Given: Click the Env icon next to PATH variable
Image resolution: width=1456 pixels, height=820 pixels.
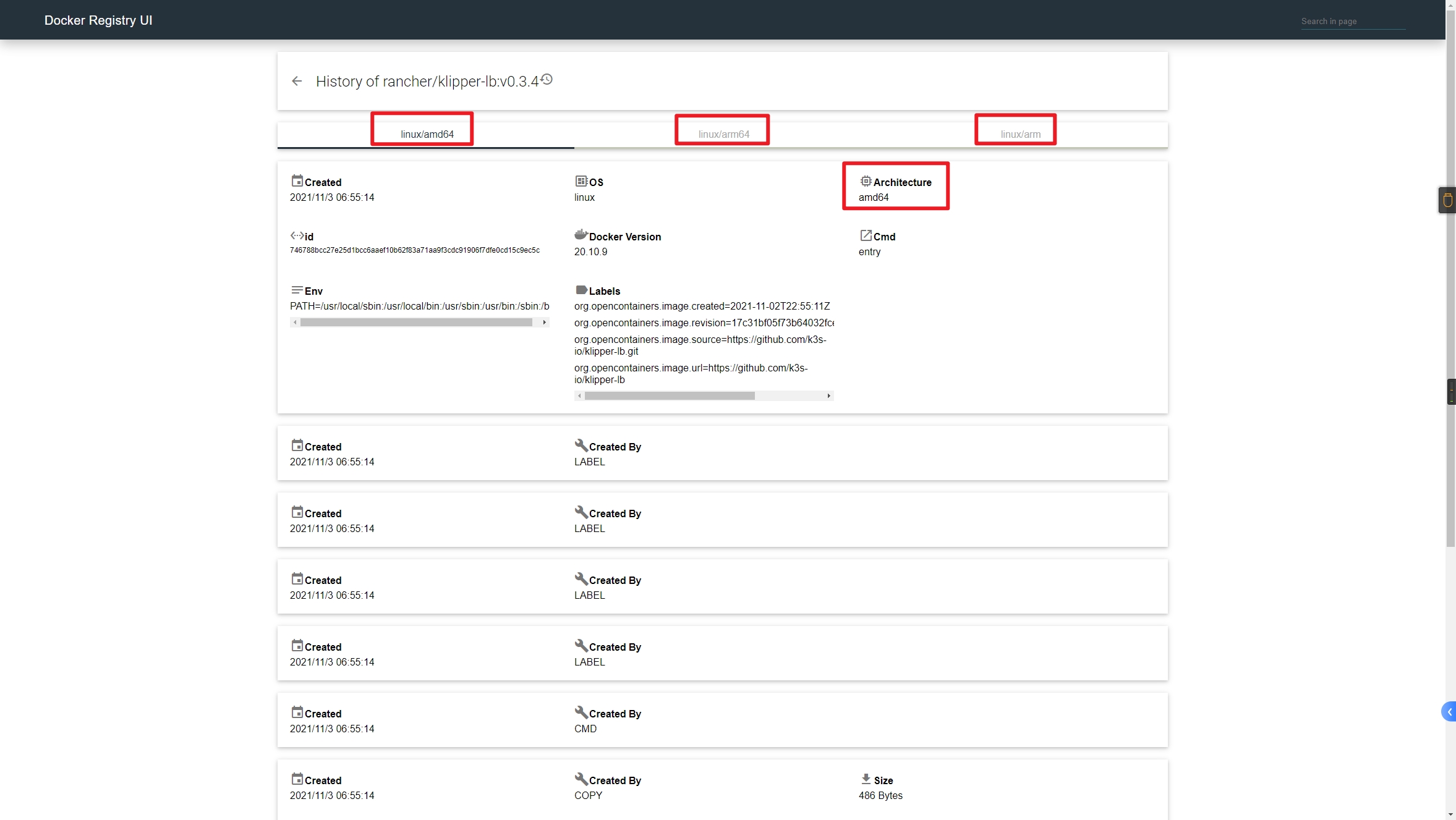Looking at the screenshot, I should (x=296, y=290).
